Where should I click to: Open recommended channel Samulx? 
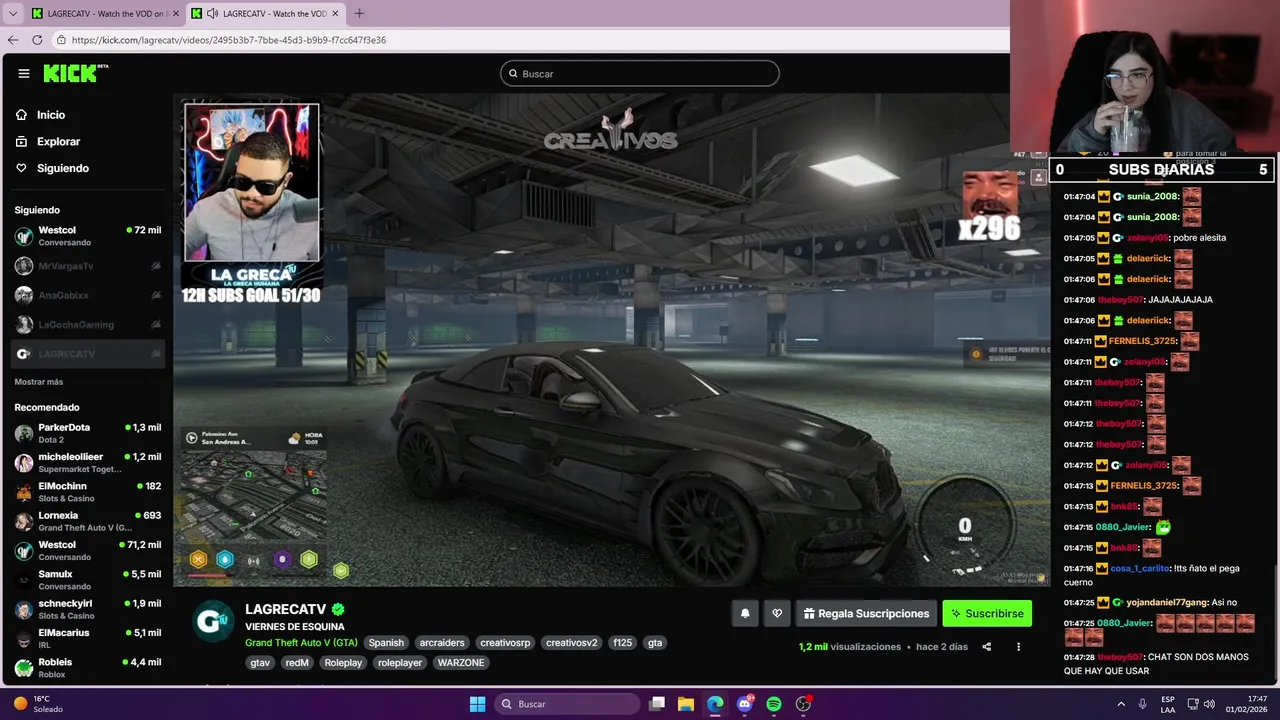(x=88, y=580)
